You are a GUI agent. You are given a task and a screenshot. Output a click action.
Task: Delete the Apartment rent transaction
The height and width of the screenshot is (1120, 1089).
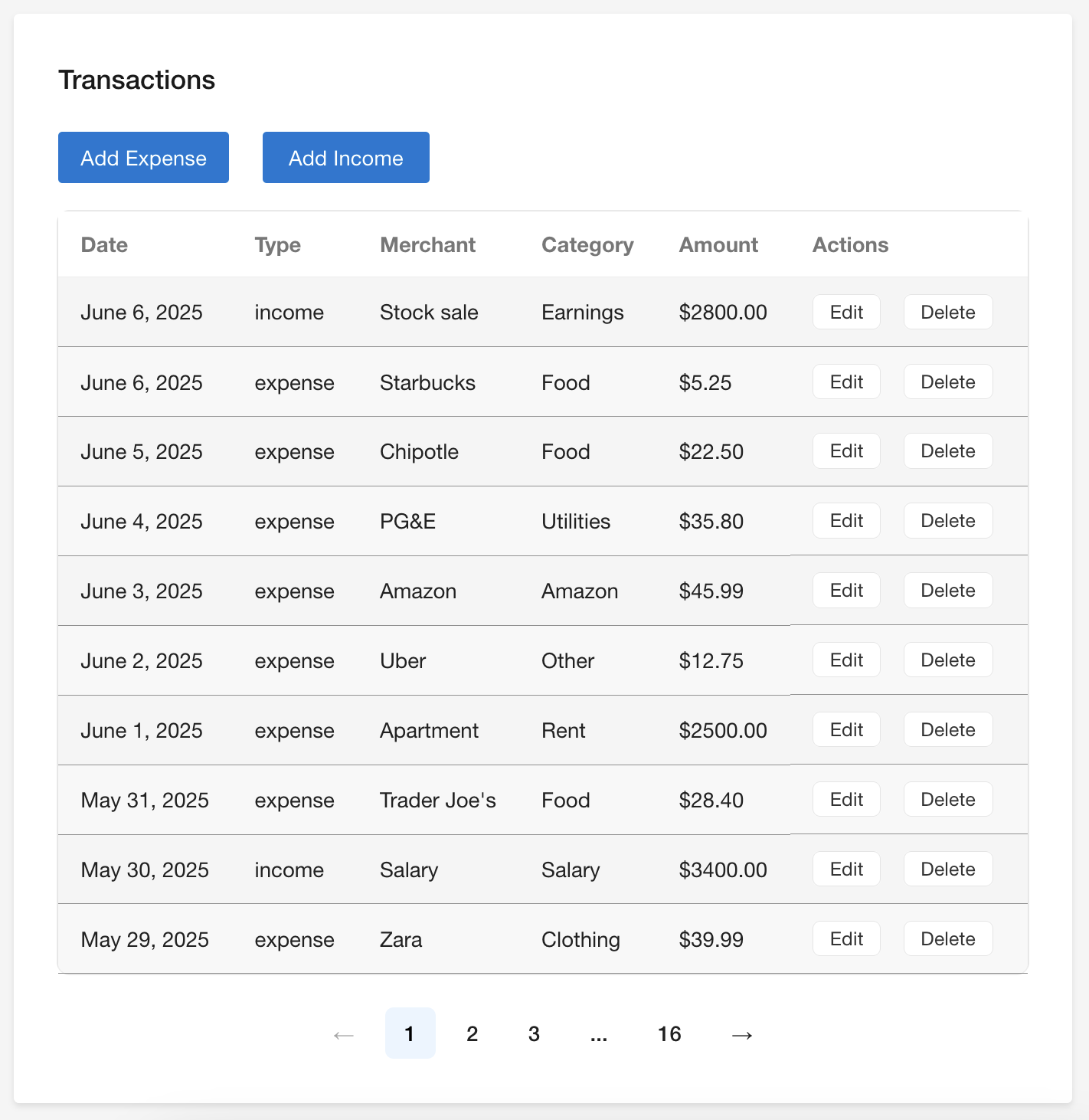pyautogui.click(x=948, y=730)
